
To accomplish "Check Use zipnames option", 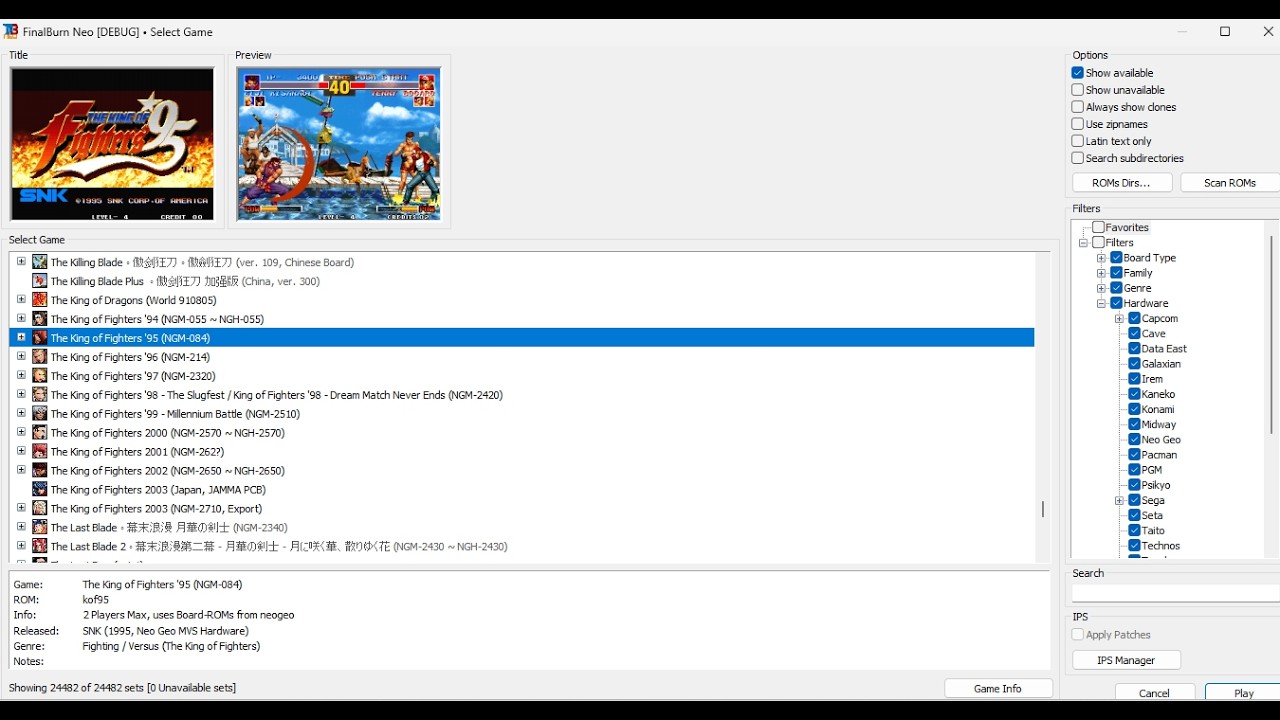I will click(x=1078, y=124).
